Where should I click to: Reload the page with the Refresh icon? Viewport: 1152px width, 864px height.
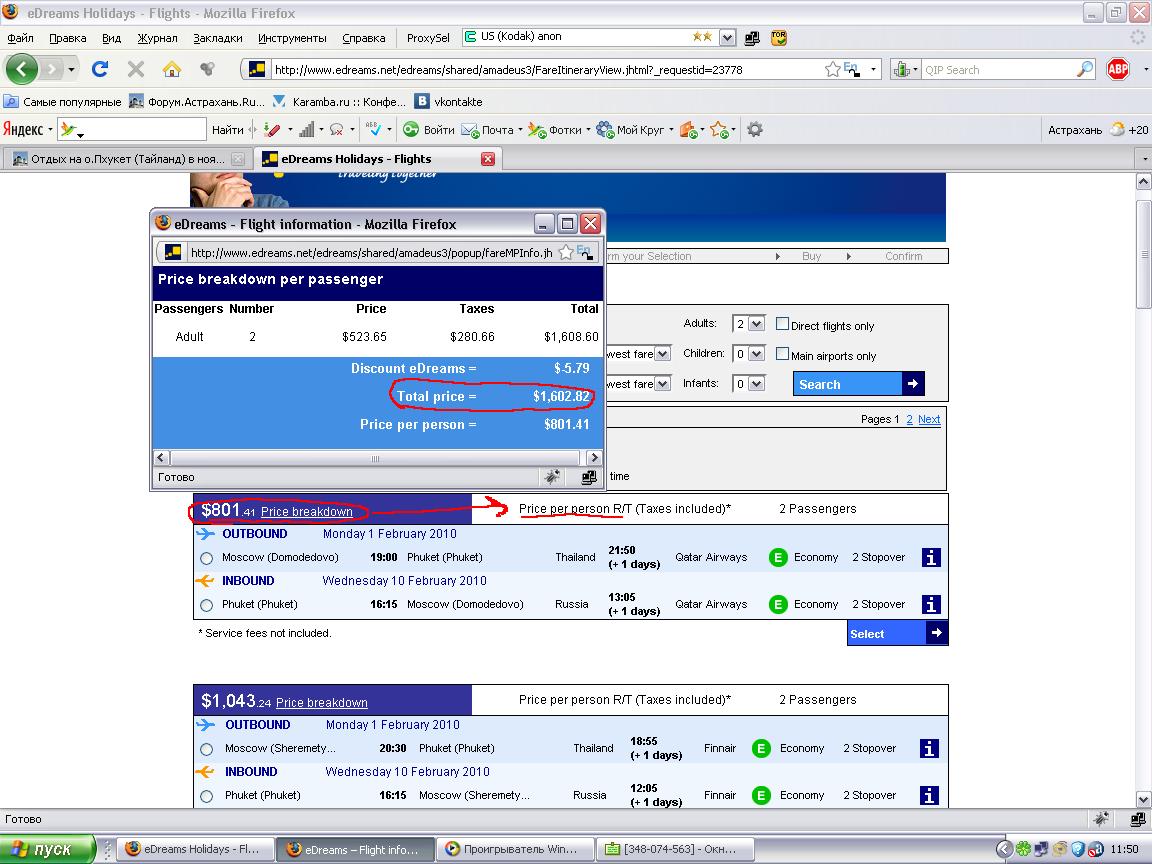(x=100, y=69)
